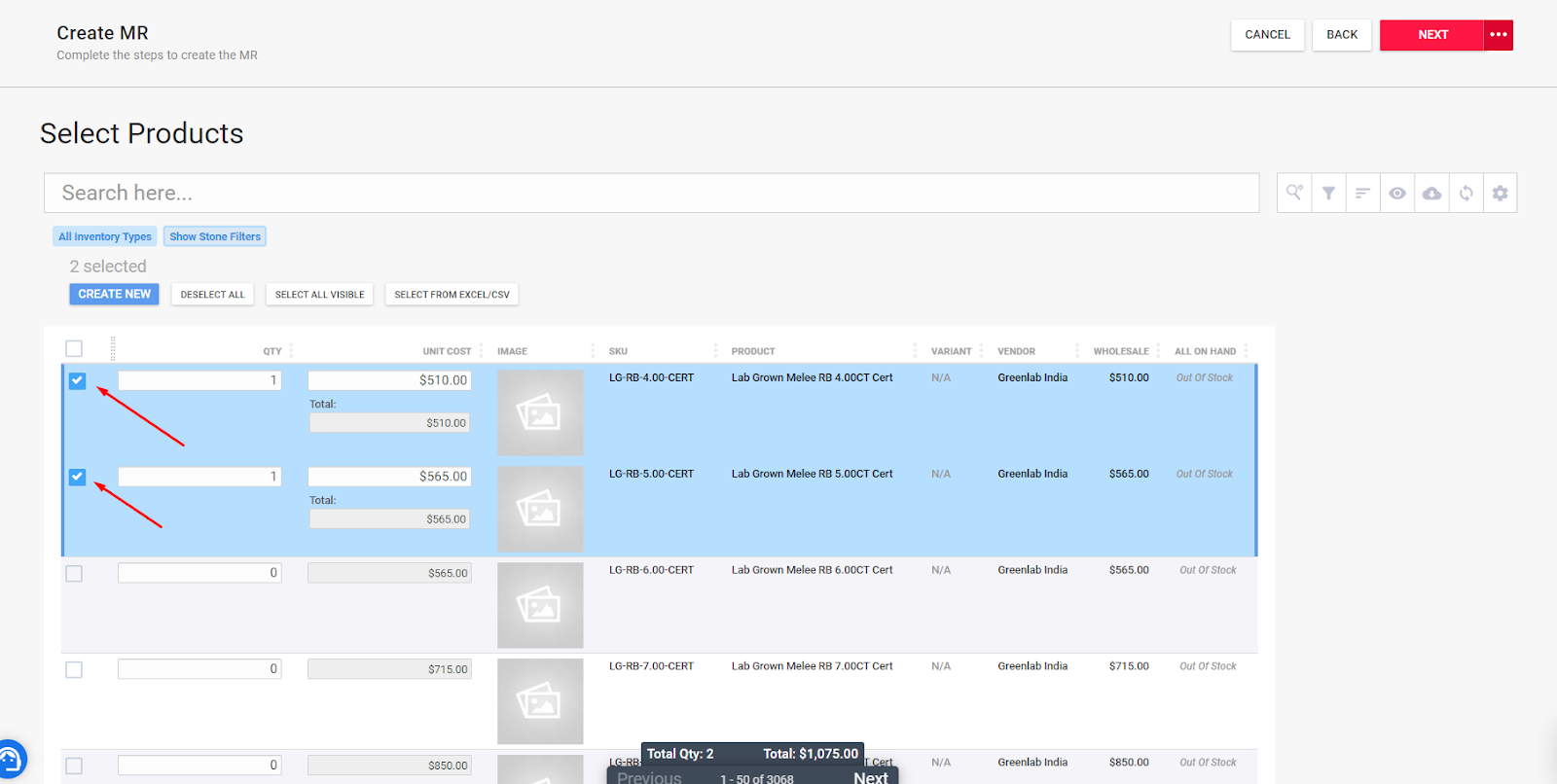
Task: Check the $850.00 row checkbox
Action: click(x=74, y=766)
